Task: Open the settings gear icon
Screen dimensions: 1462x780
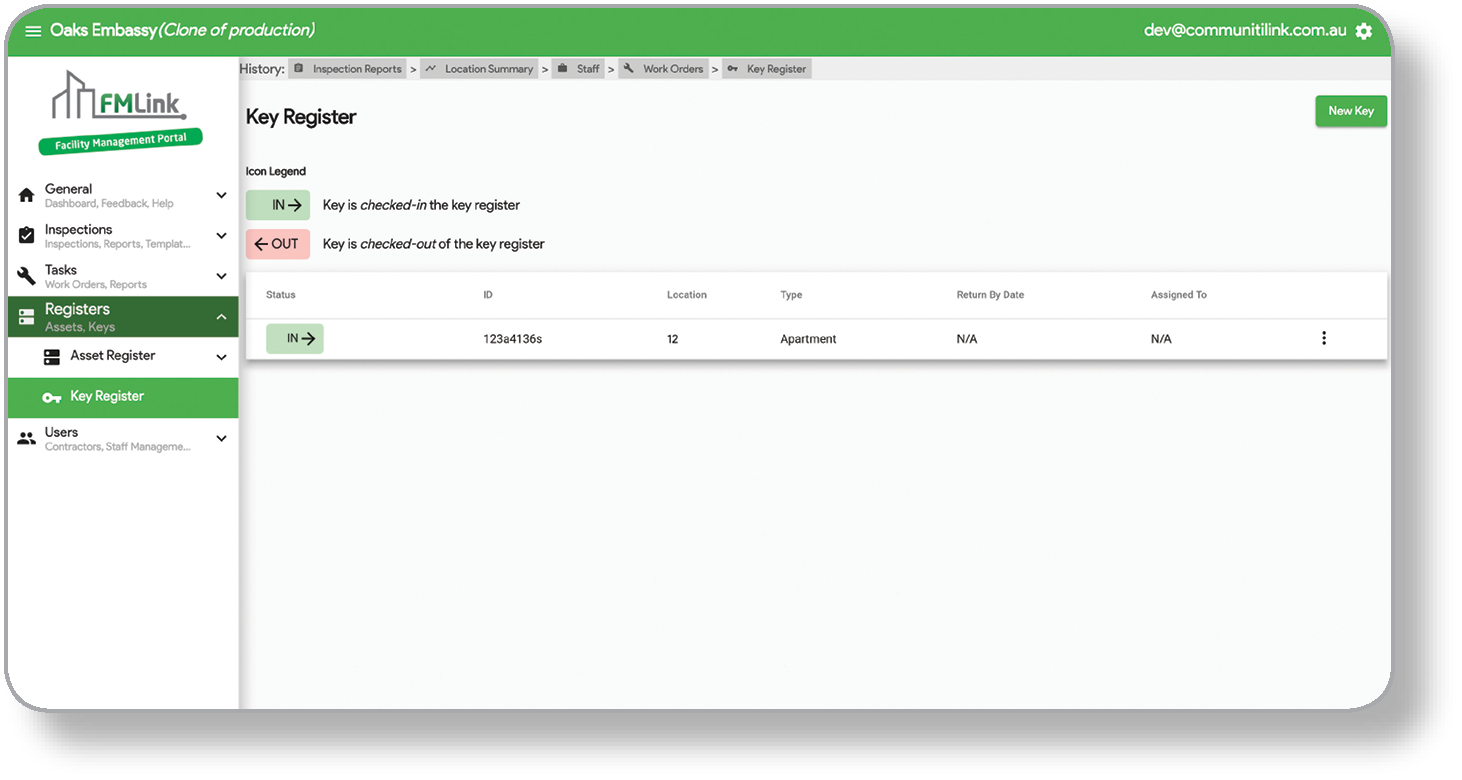Action: (1364, 31)
